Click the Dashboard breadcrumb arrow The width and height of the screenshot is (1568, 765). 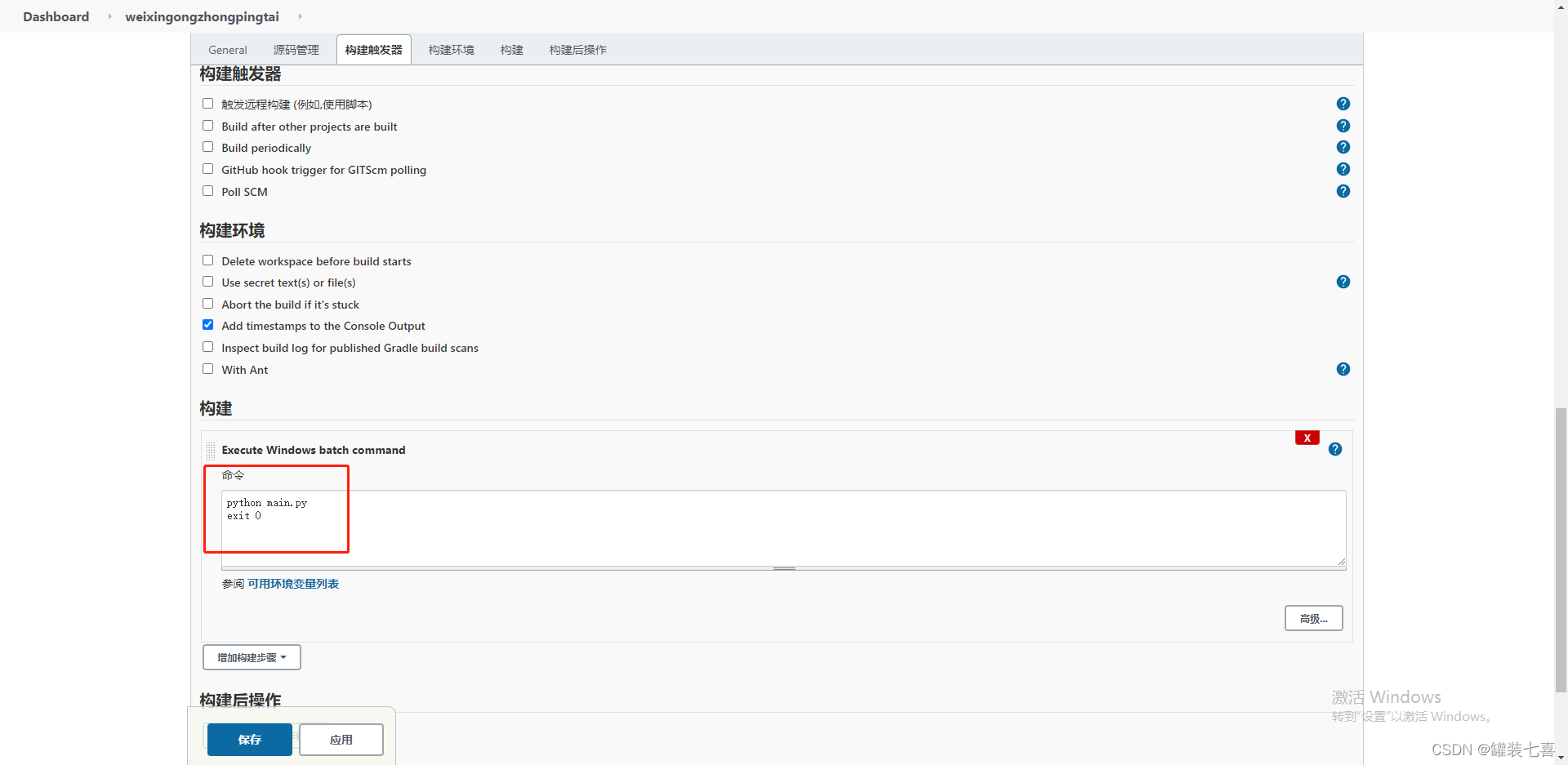(x=109, y=16)
